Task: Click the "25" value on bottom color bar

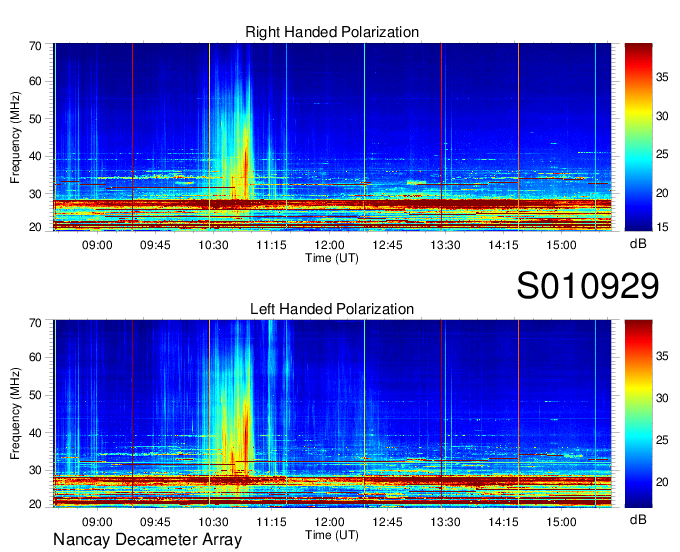Action: (x=662, y=440)
